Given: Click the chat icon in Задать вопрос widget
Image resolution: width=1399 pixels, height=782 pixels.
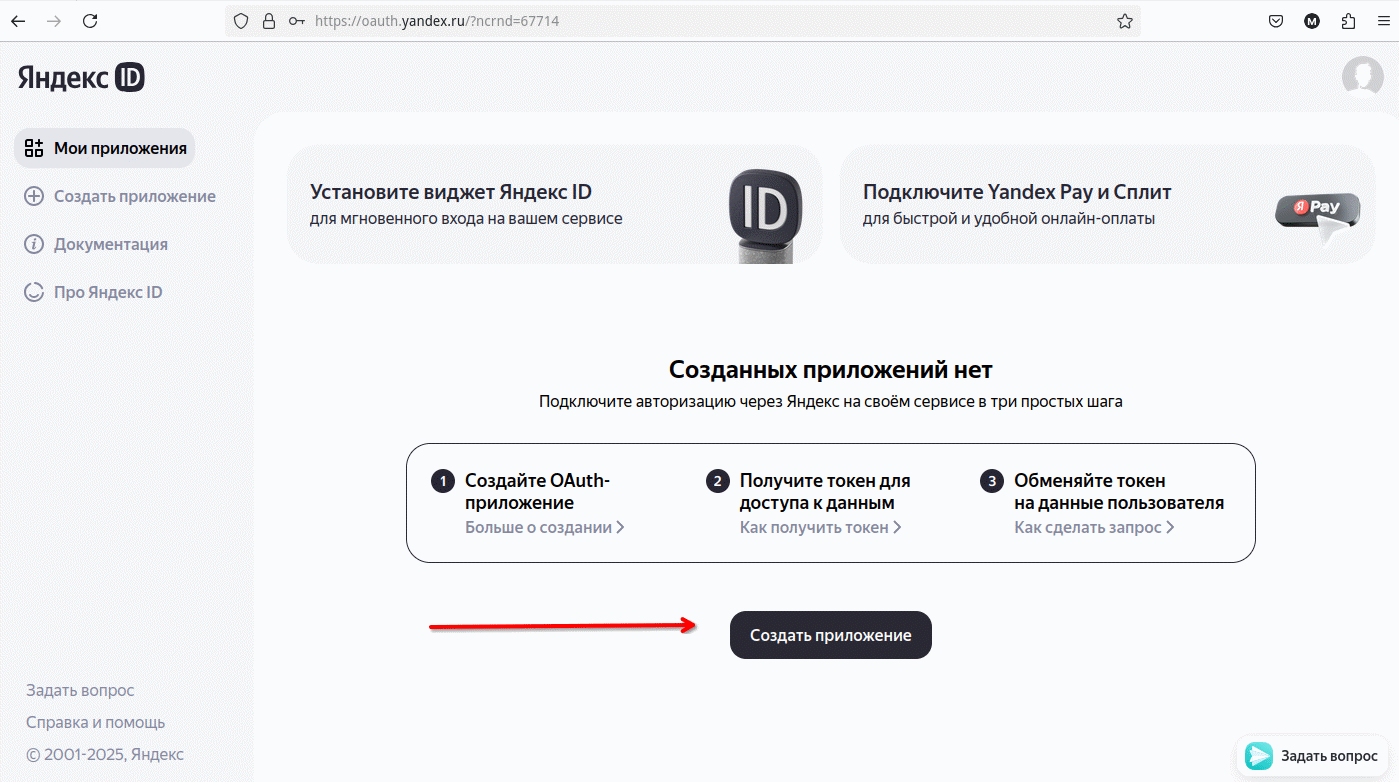Looking at the screenshot, I should (1259, 756).
